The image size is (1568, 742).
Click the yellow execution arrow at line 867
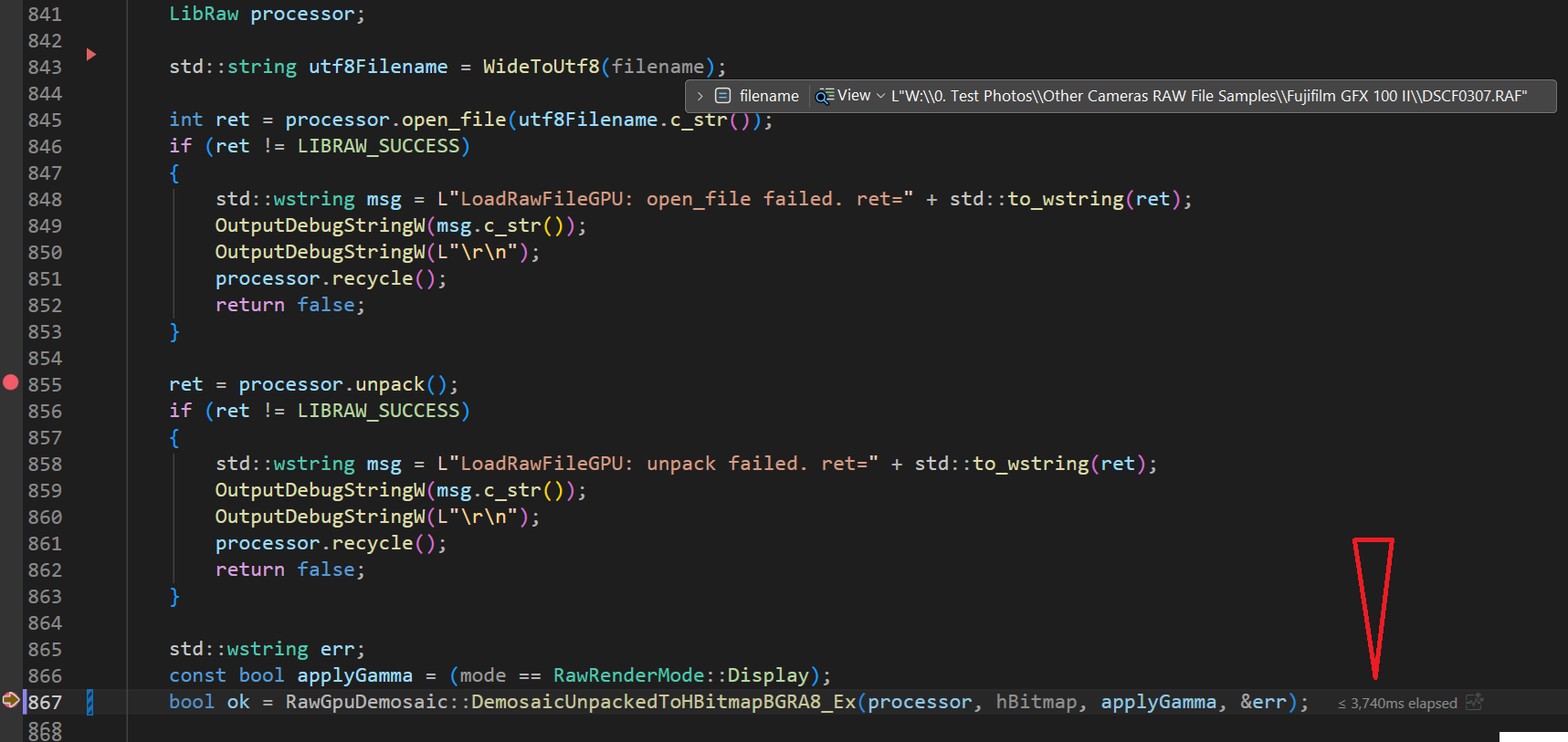(x=11, y=700)
